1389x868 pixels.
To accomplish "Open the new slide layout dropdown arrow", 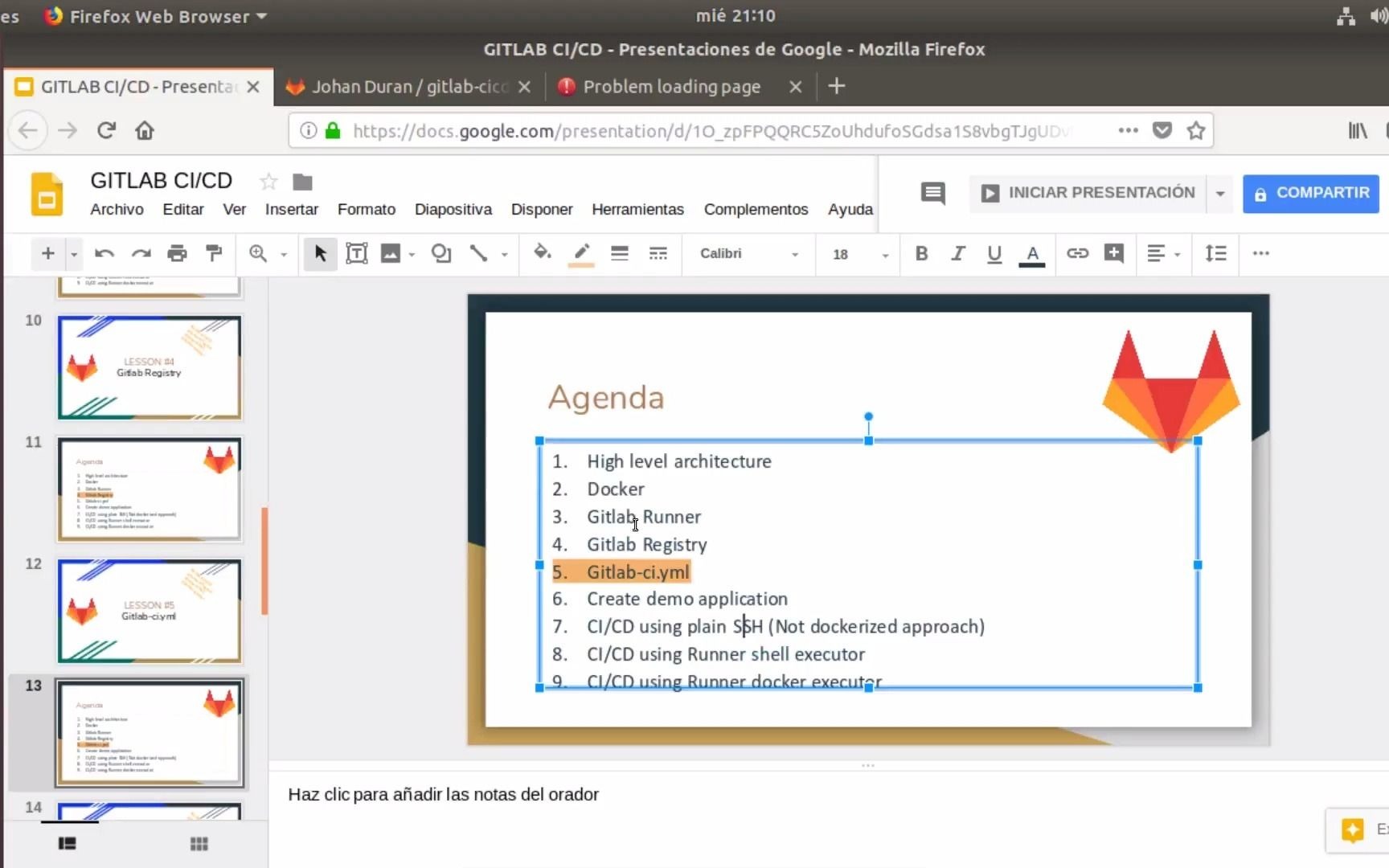I will (74, 255).
